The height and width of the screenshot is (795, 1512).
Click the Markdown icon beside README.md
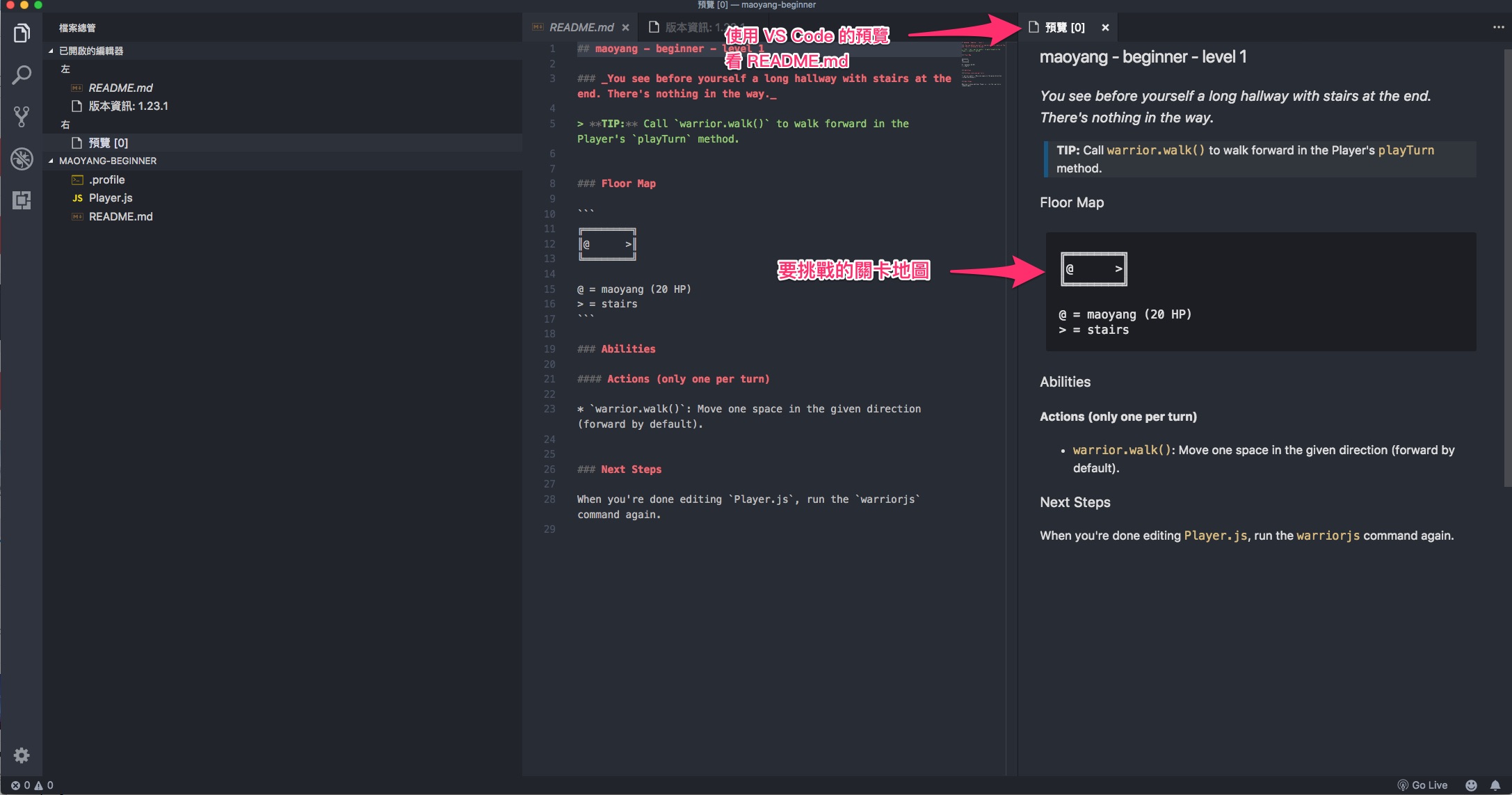77,88
